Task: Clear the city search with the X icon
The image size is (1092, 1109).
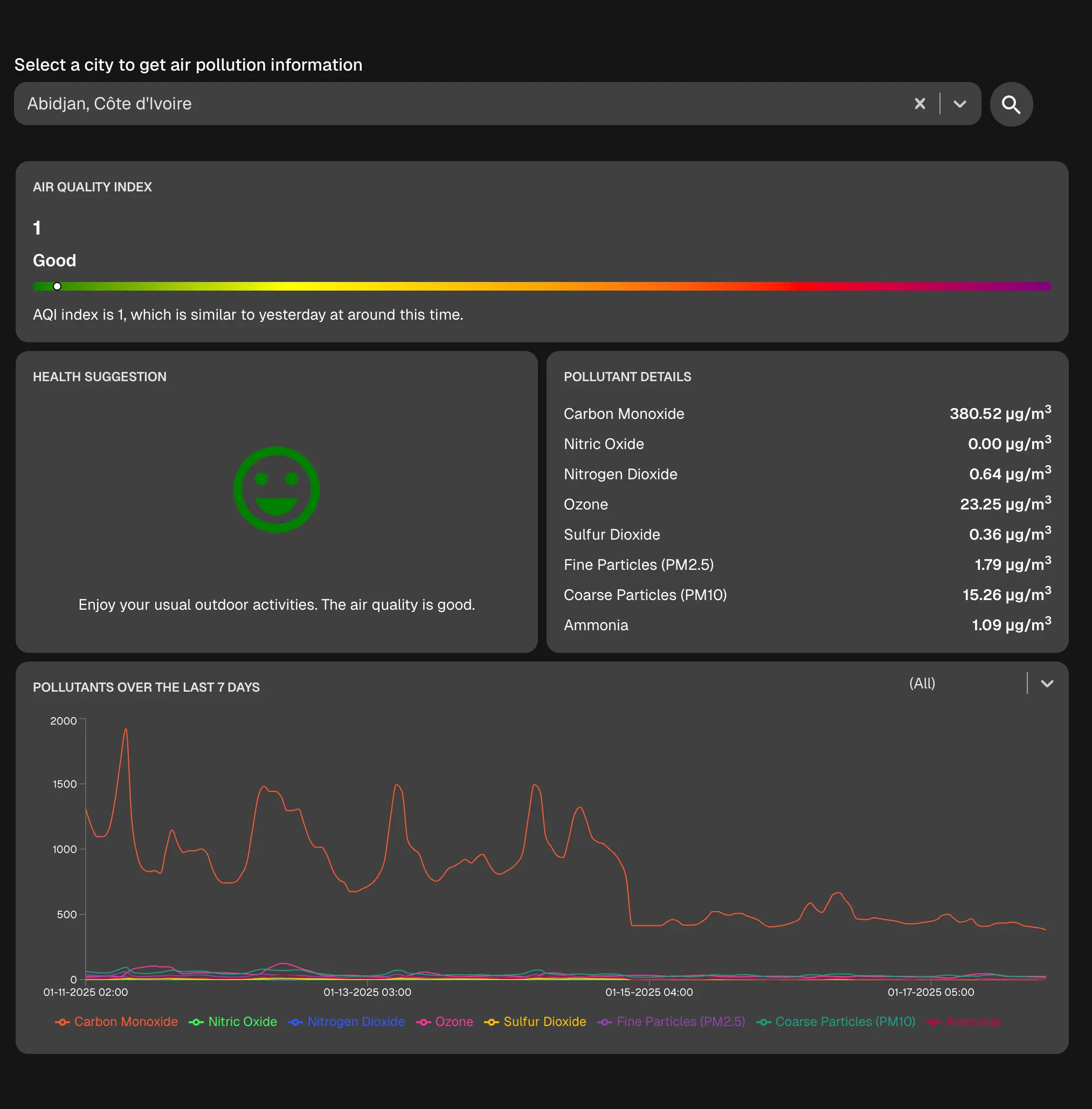Action: [920, 104]
